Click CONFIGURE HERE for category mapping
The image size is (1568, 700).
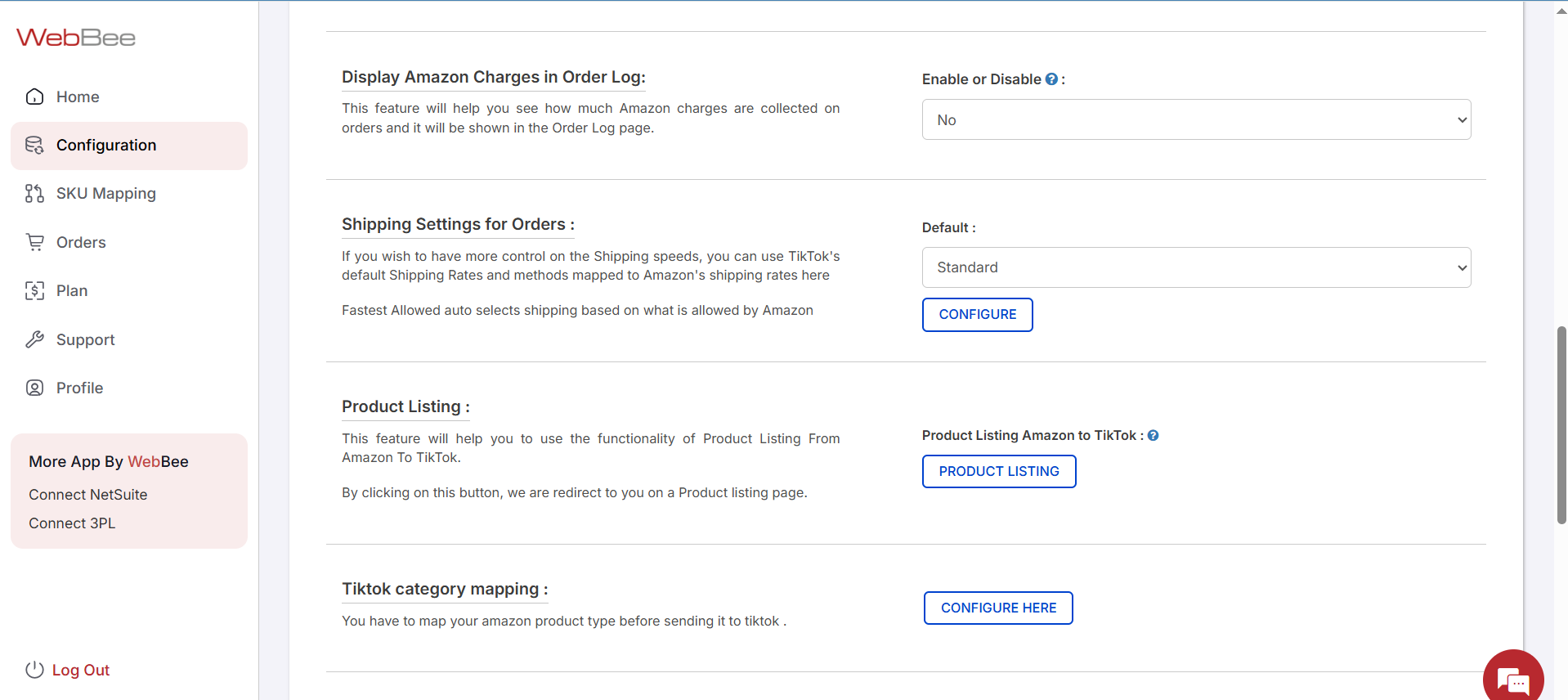click(x=998, y=608)
